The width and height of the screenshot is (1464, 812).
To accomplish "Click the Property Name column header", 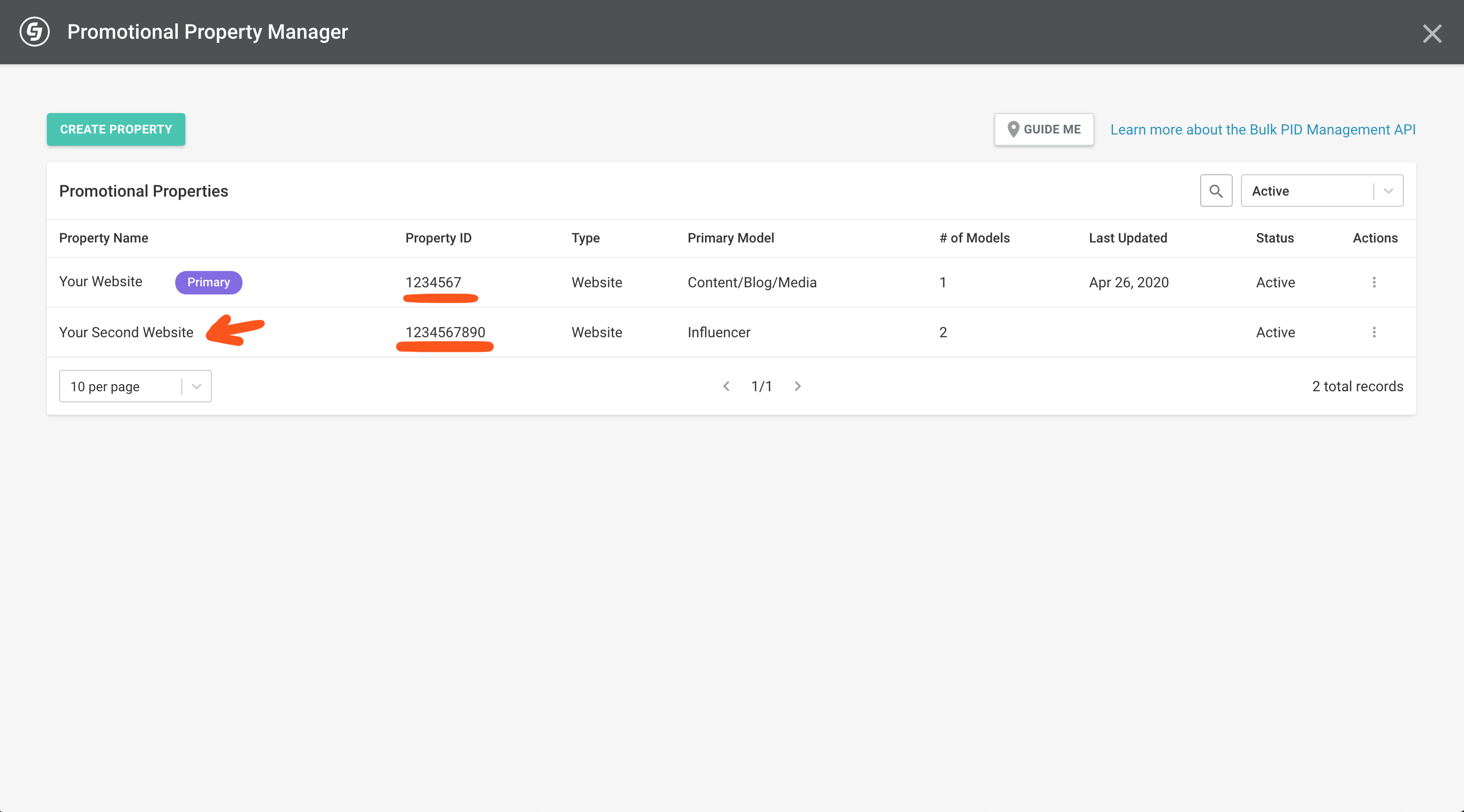I will (103, 238).
